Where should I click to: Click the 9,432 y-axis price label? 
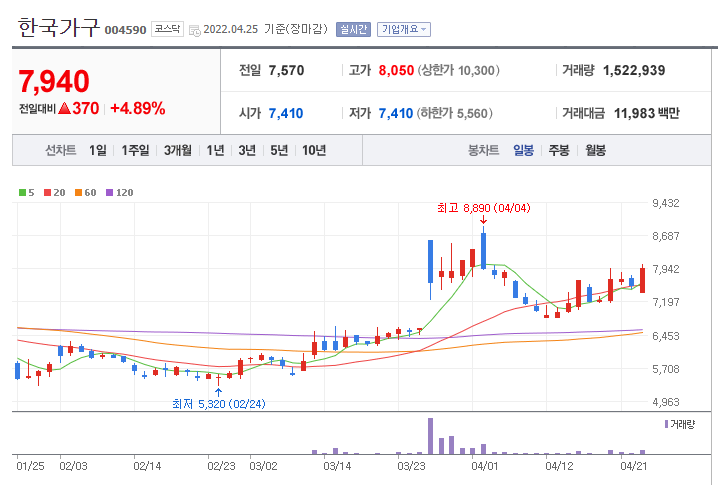[x=666, y=203]
